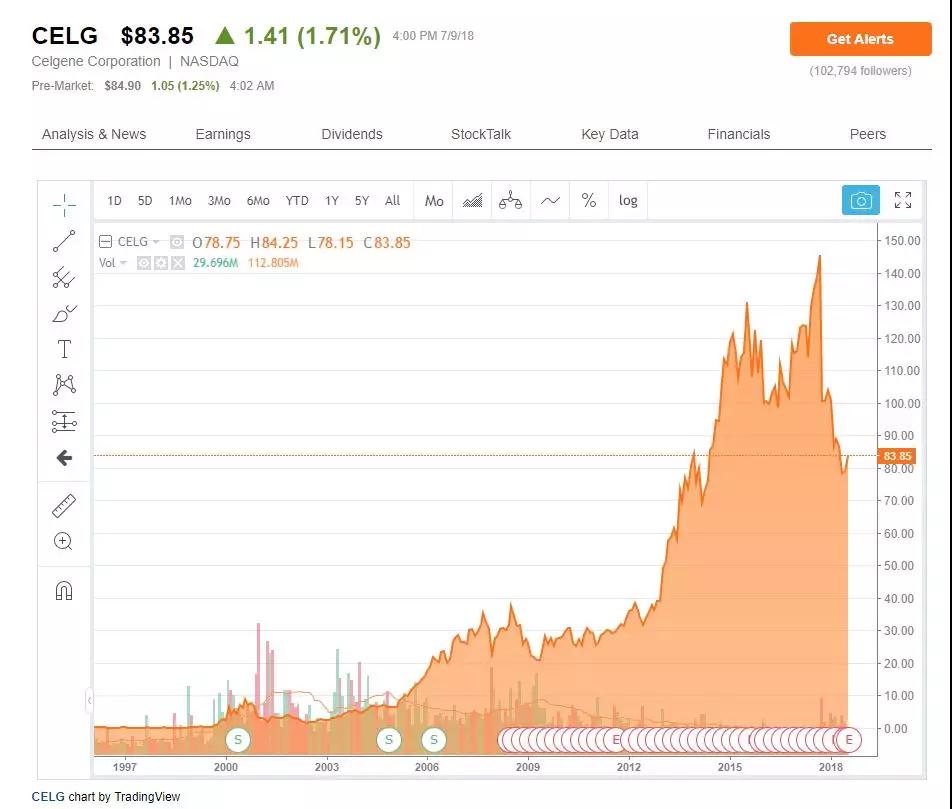Collapse the CELG legend minus box
This screenshot has height=809, width=952.
tap(105, 242)
